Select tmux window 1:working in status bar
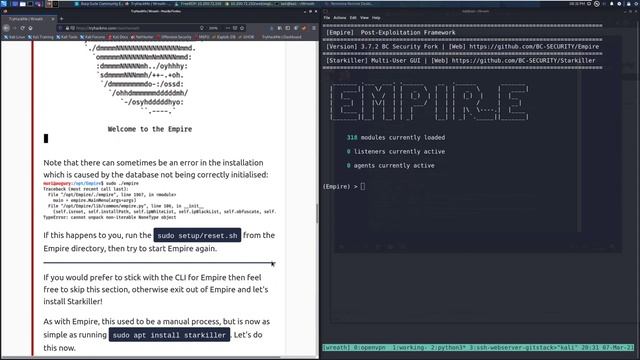Image resolution: width=640 pixels, height=360 pixels. point(410,348)
